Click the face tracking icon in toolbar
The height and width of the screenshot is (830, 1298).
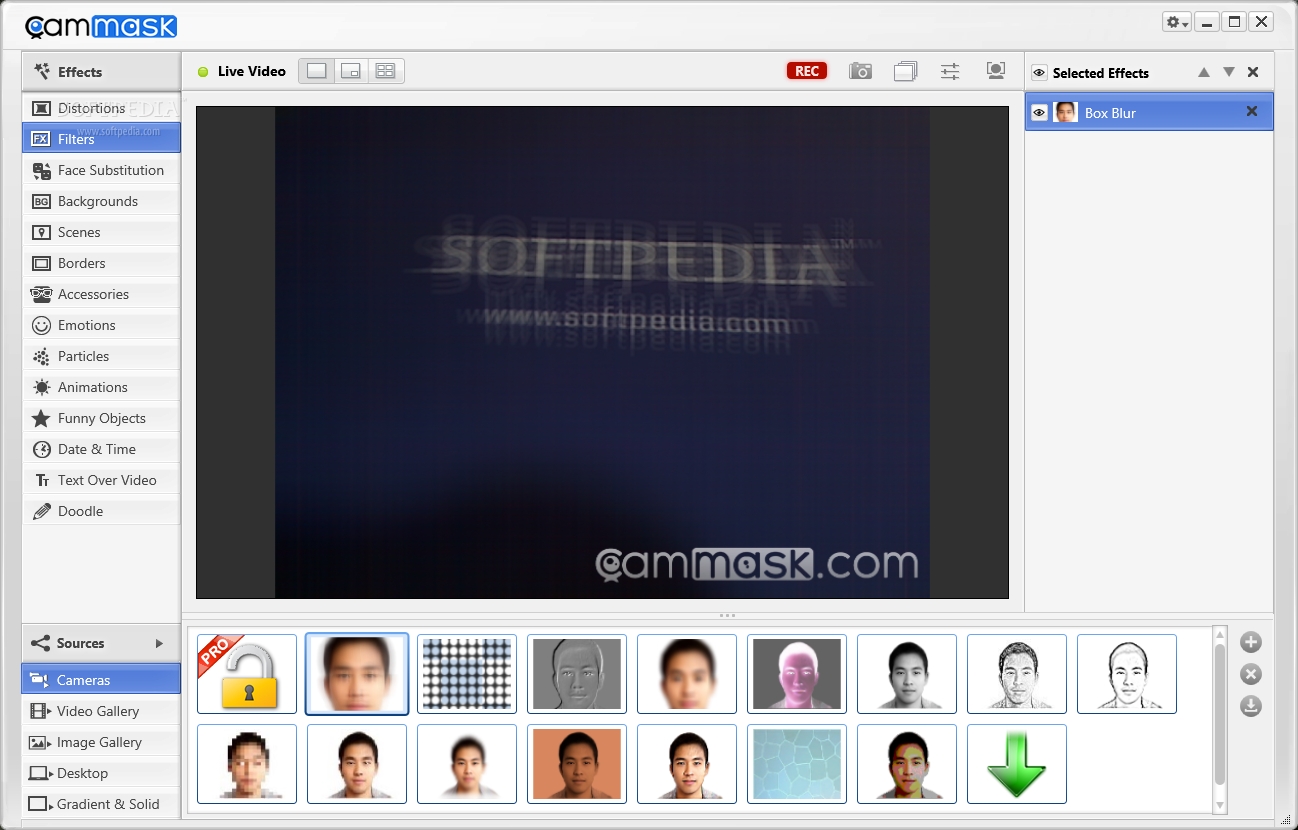995,71
